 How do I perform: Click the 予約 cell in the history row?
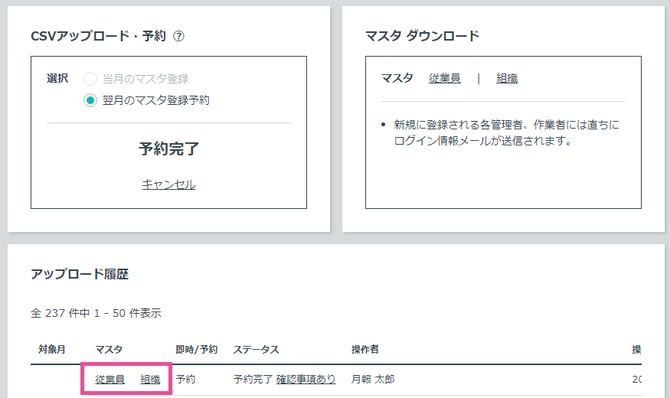click(185, 379)
